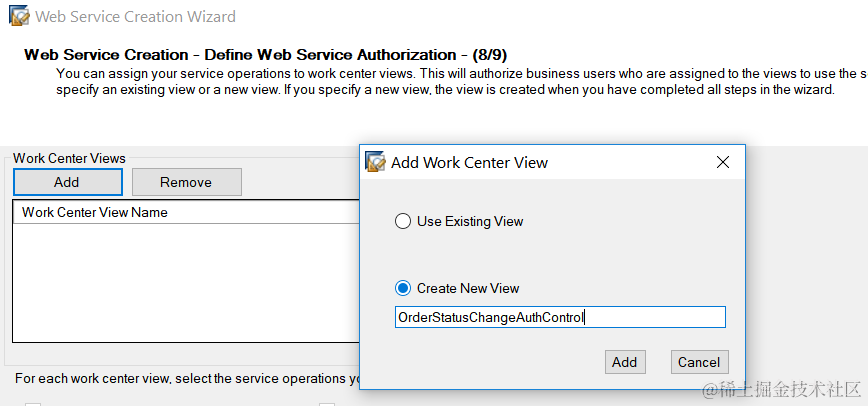Click the Web Service Creation Wizard title icon
Viewport: 868px width, 406px height.
[19, 16]
